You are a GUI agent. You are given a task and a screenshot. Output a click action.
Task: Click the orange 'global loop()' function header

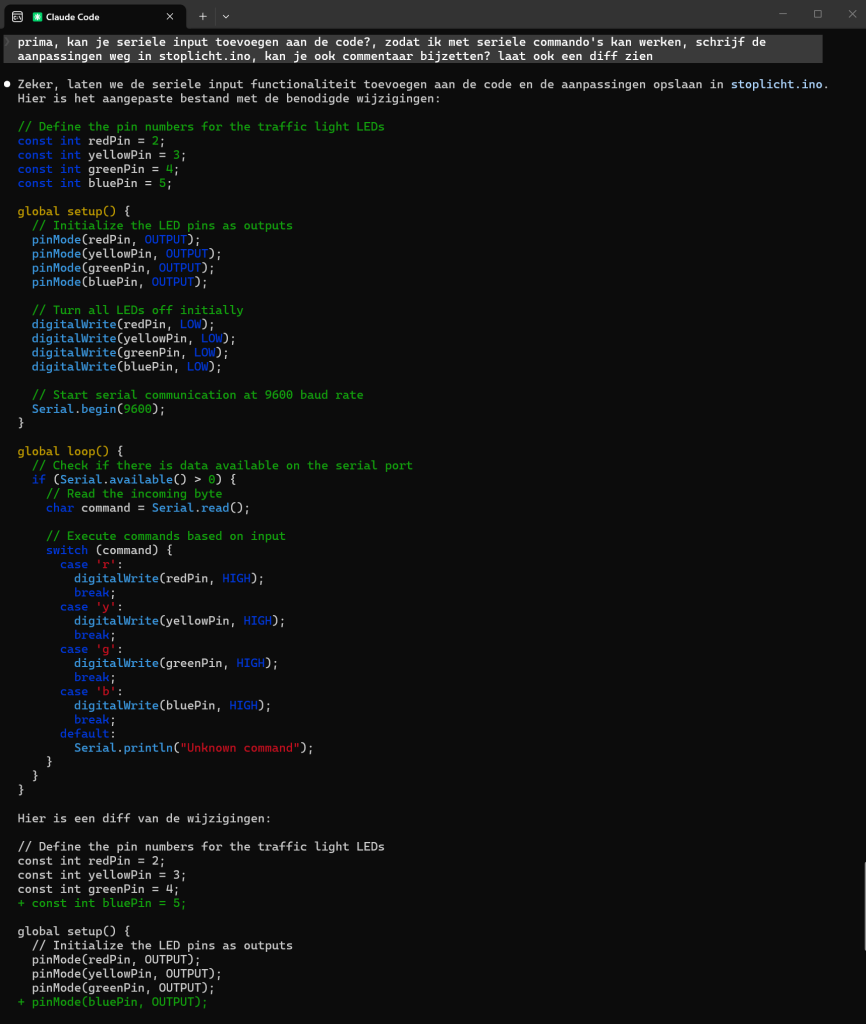click(x=69, y=451)
